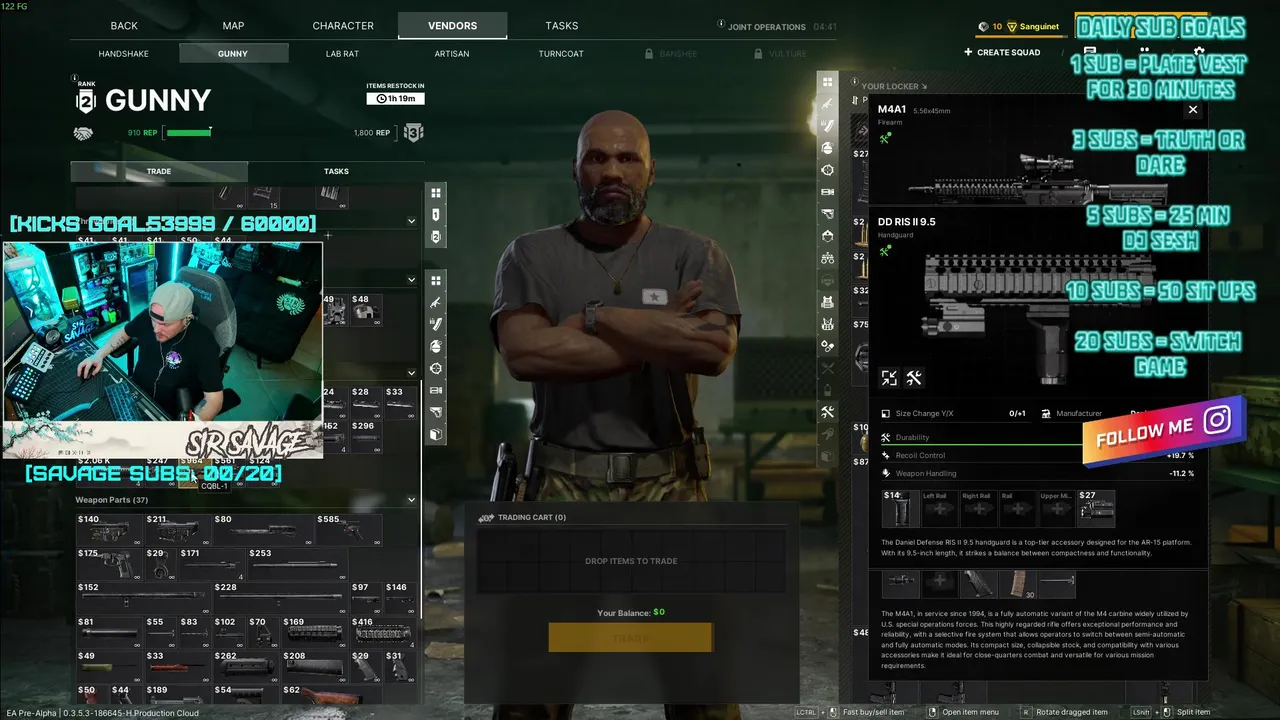Screen dimensions: 1280x720
Task: Select the $262 handguard item
Action: (245, 665)
